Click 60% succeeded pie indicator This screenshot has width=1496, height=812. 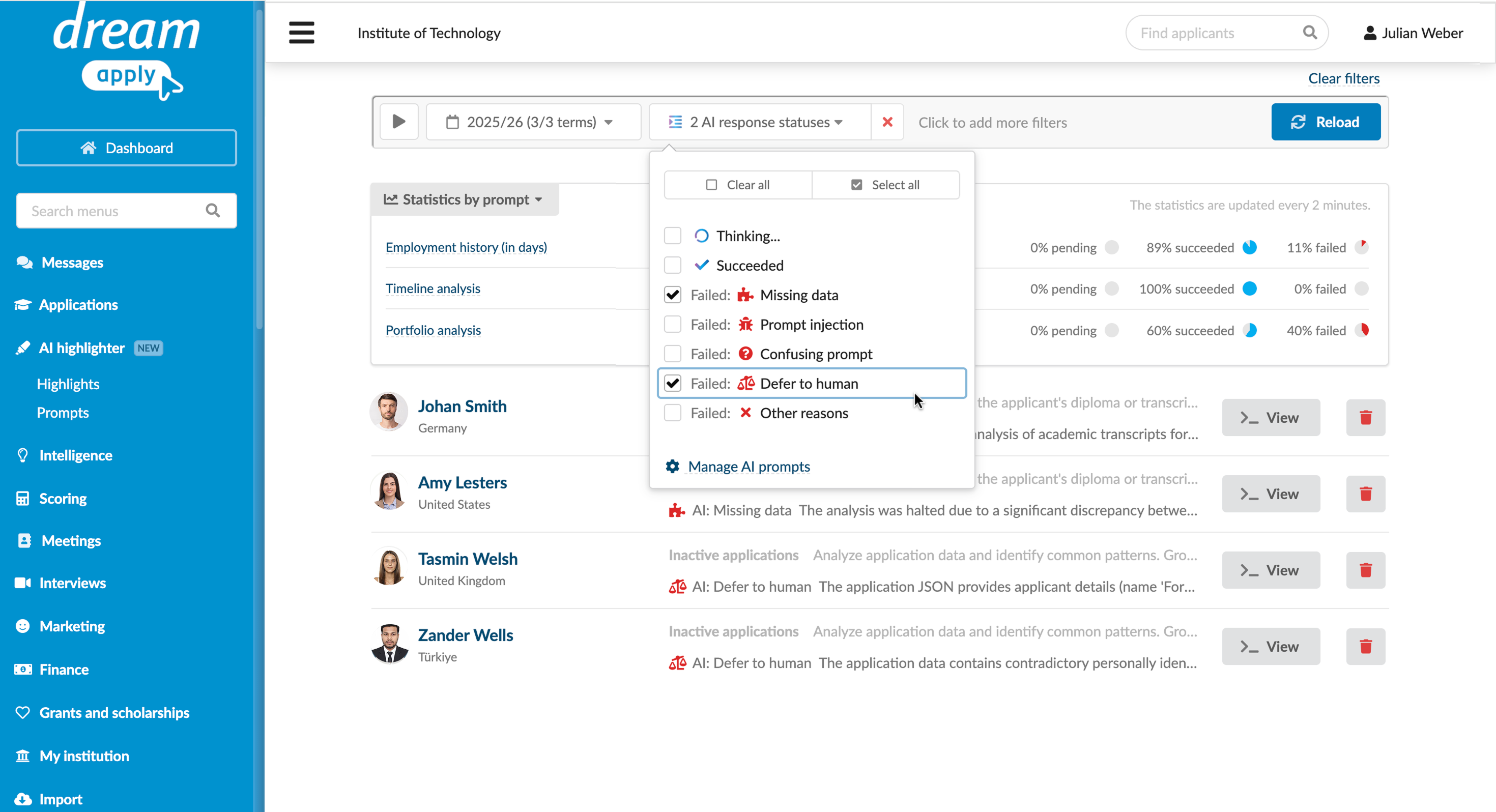(1250, 331)
